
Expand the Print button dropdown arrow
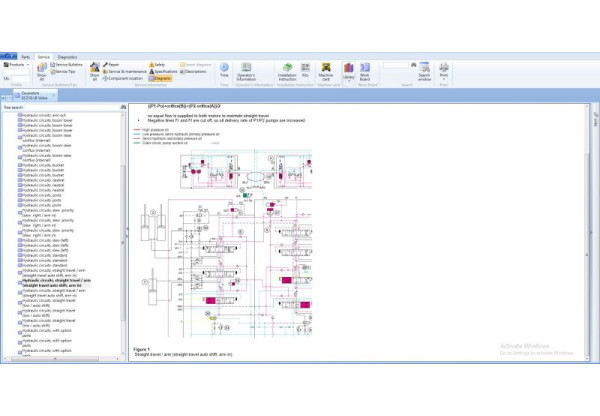(x=443, y=80)
